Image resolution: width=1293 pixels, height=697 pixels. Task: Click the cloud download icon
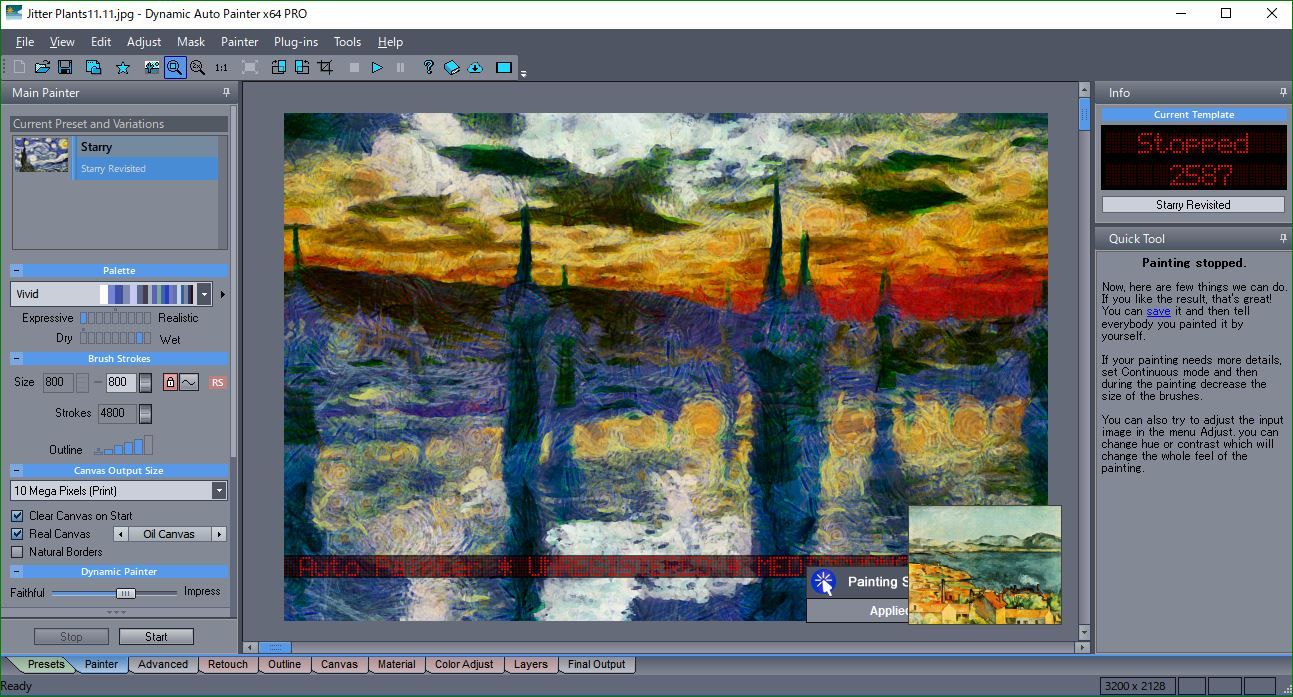coord(475,67)
